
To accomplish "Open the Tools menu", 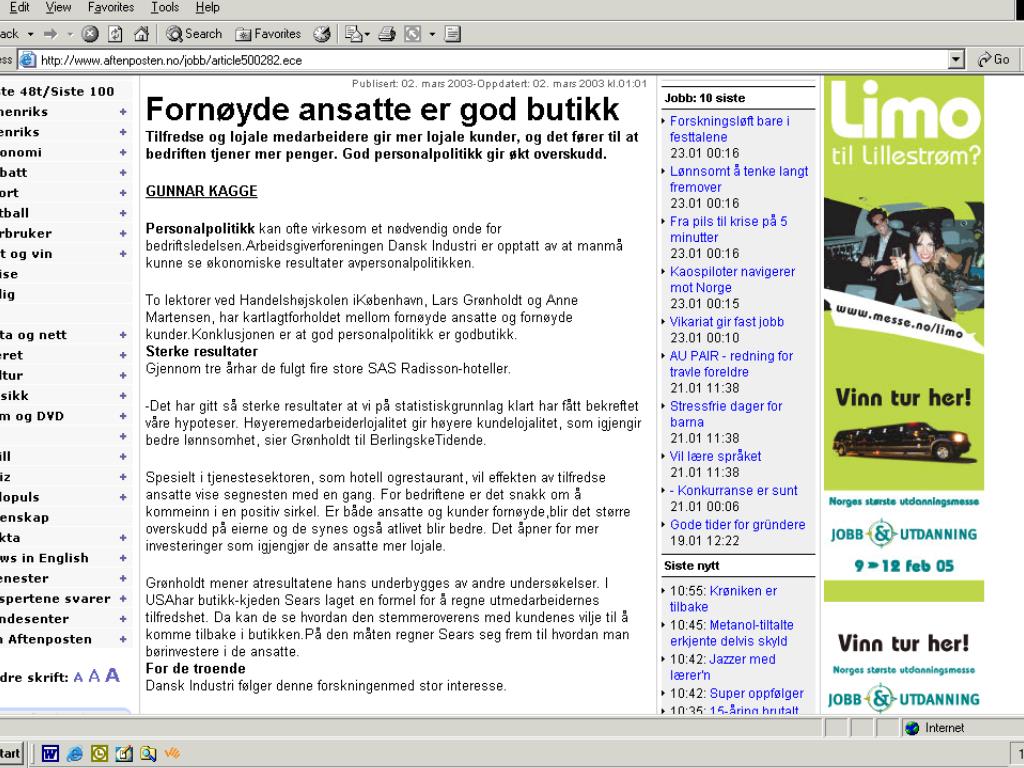I will (165, 7).
